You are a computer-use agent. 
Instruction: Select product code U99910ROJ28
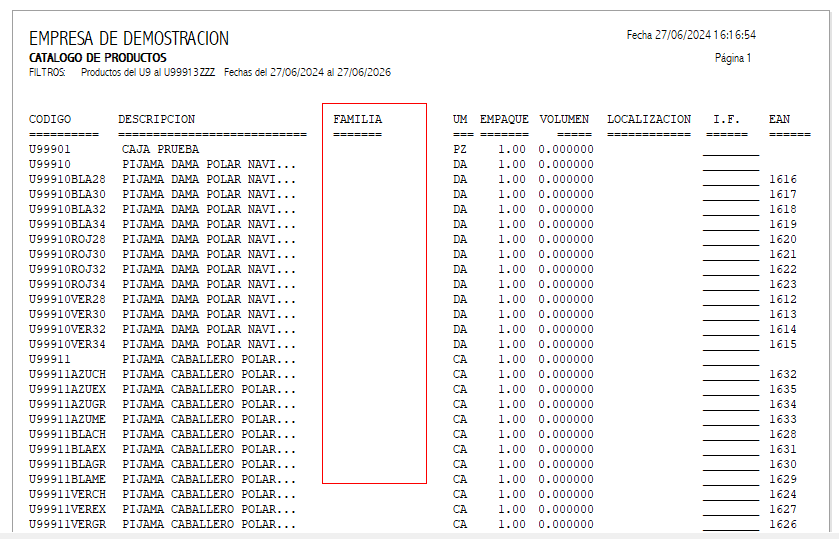pyautogui.click(x=67, y=239)
